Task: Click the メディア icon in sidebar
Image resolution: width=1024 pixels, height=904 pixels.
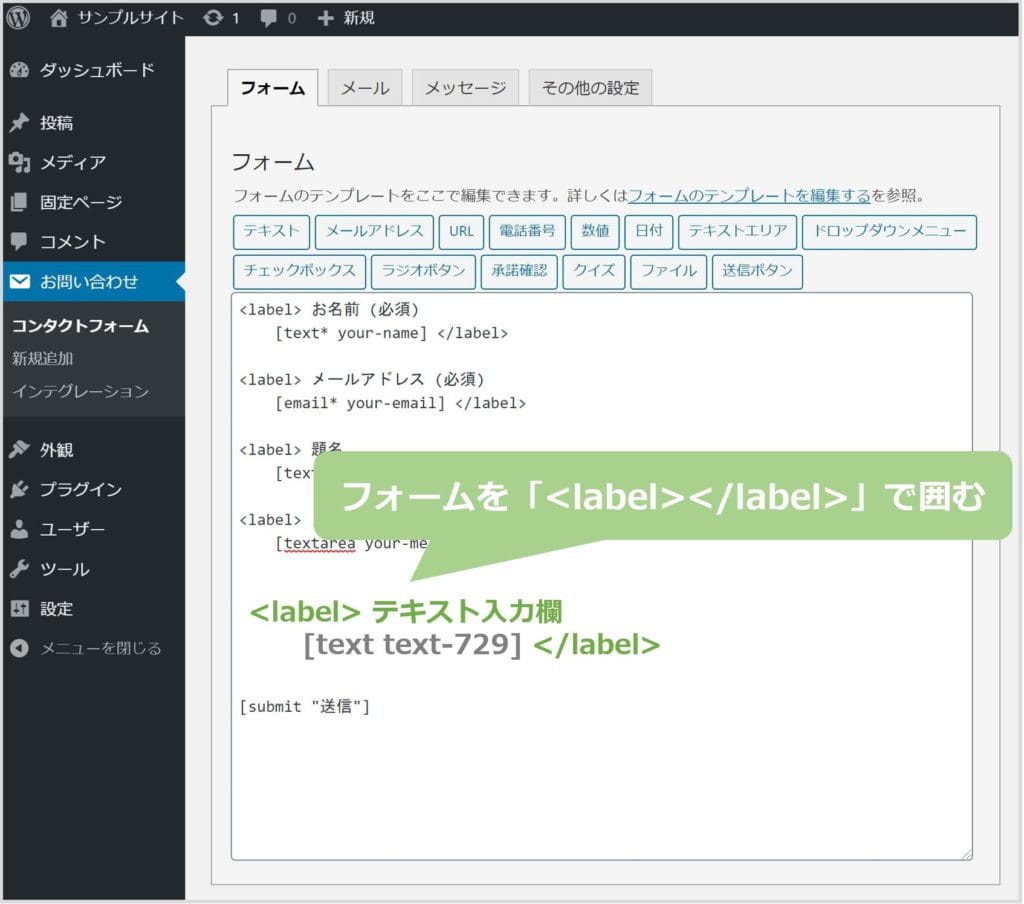Action: 20,162
